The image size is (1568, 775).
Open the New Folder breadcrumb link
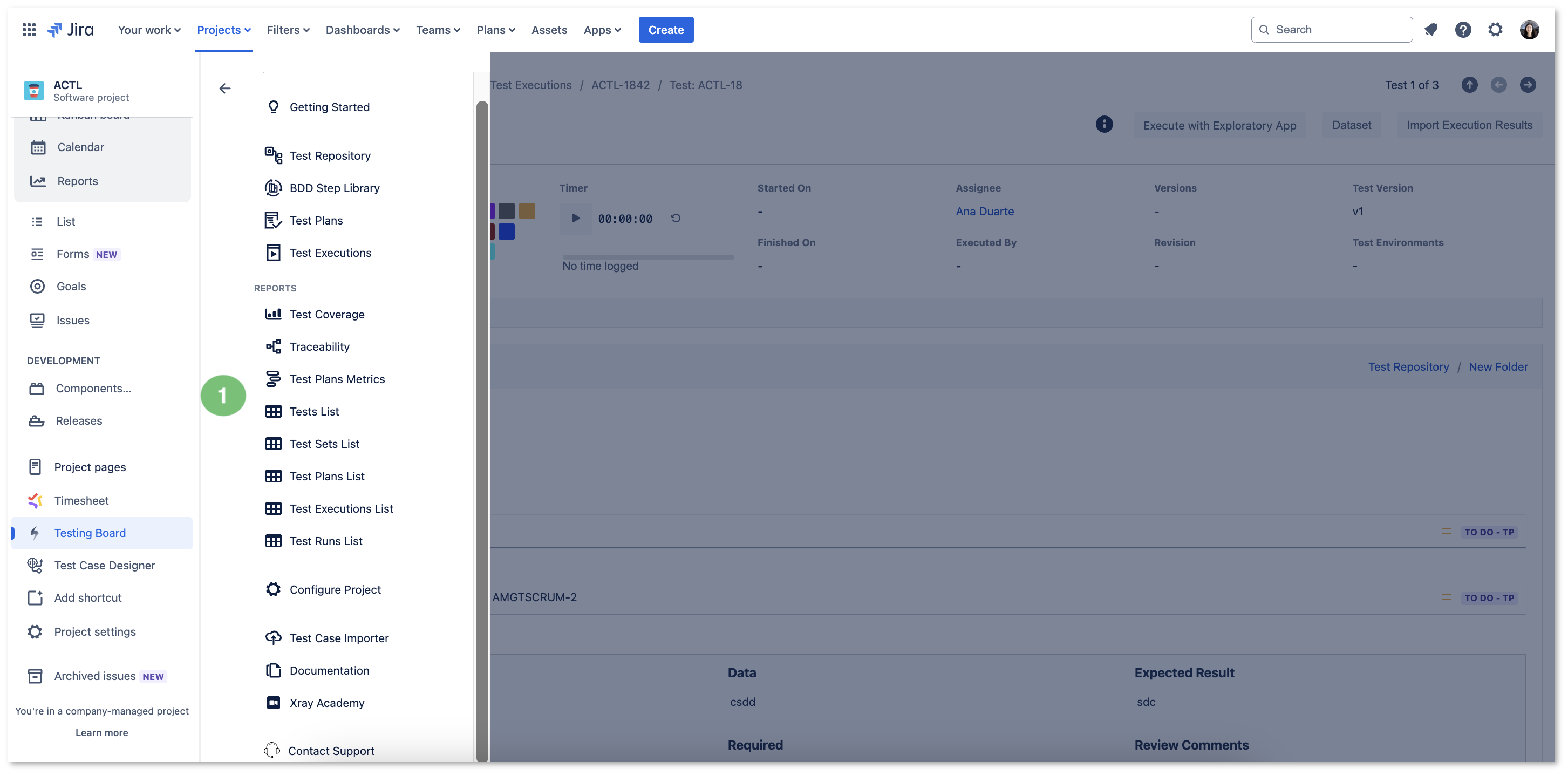[x=1497, y=366]
